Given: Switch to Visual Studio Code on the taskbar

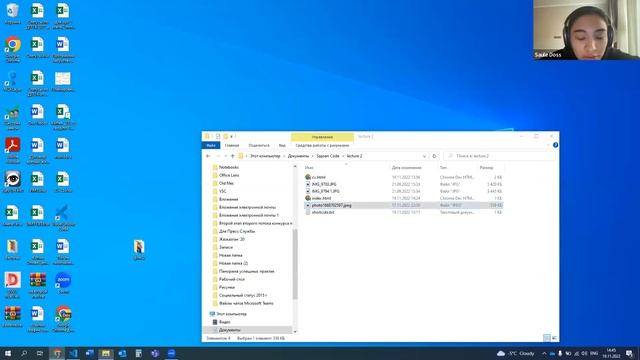Looking at the screenshot, I should coord(73,353).
